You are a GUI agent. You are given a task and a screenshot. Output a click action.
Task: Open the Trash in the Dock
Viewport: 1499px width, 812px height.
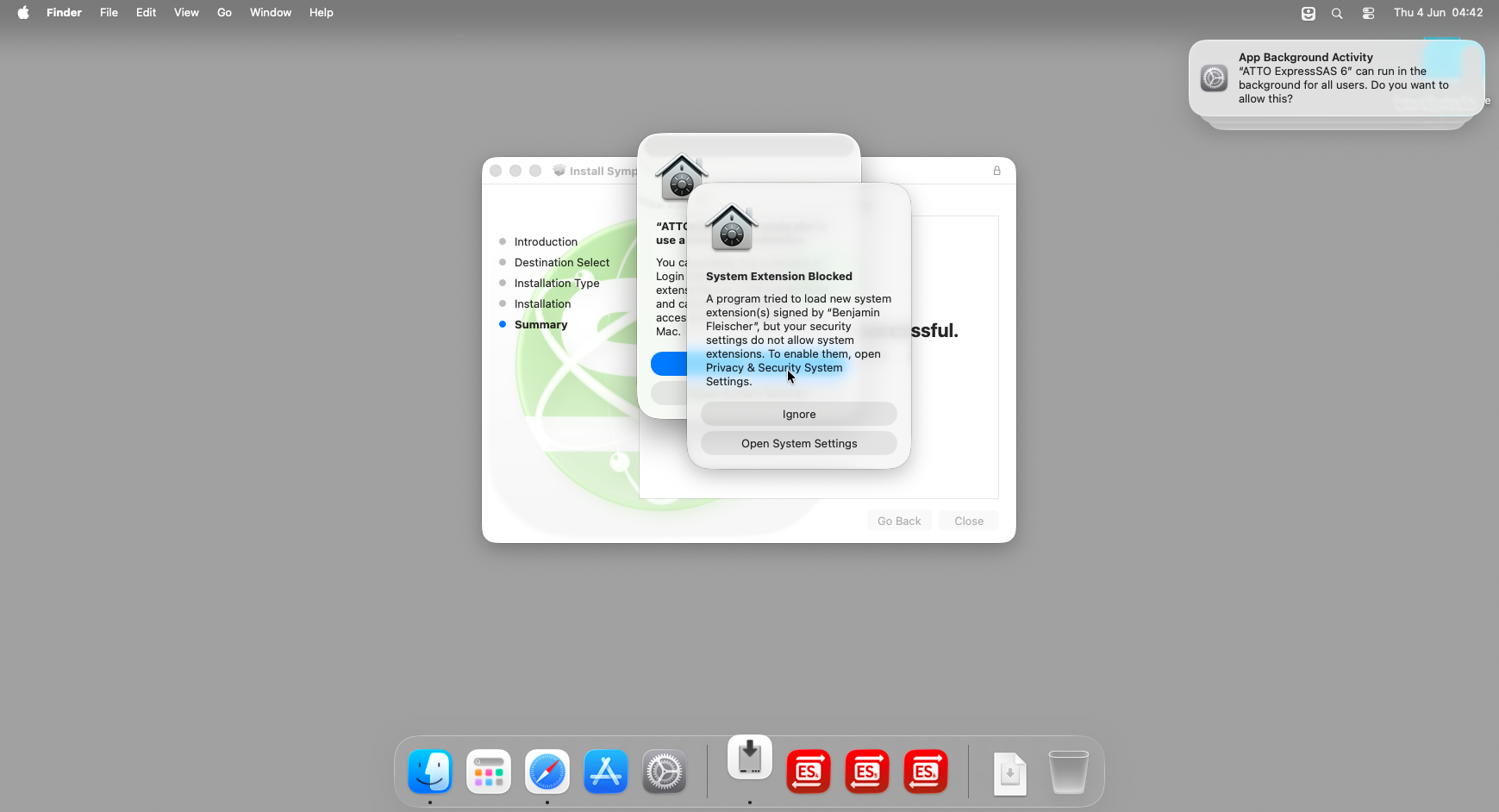coord(1069,771)
